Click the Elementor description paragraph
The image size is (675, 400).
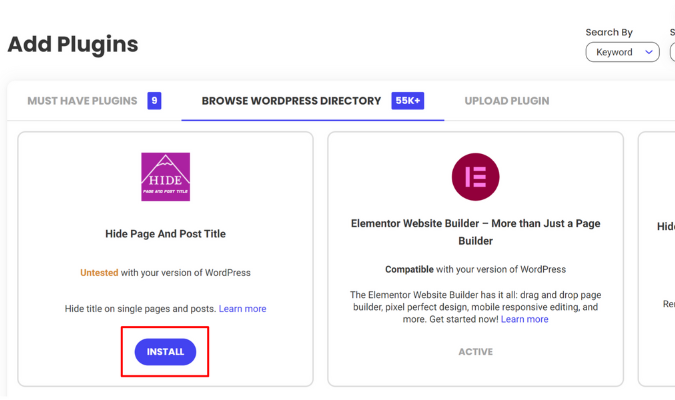point(475,307)
